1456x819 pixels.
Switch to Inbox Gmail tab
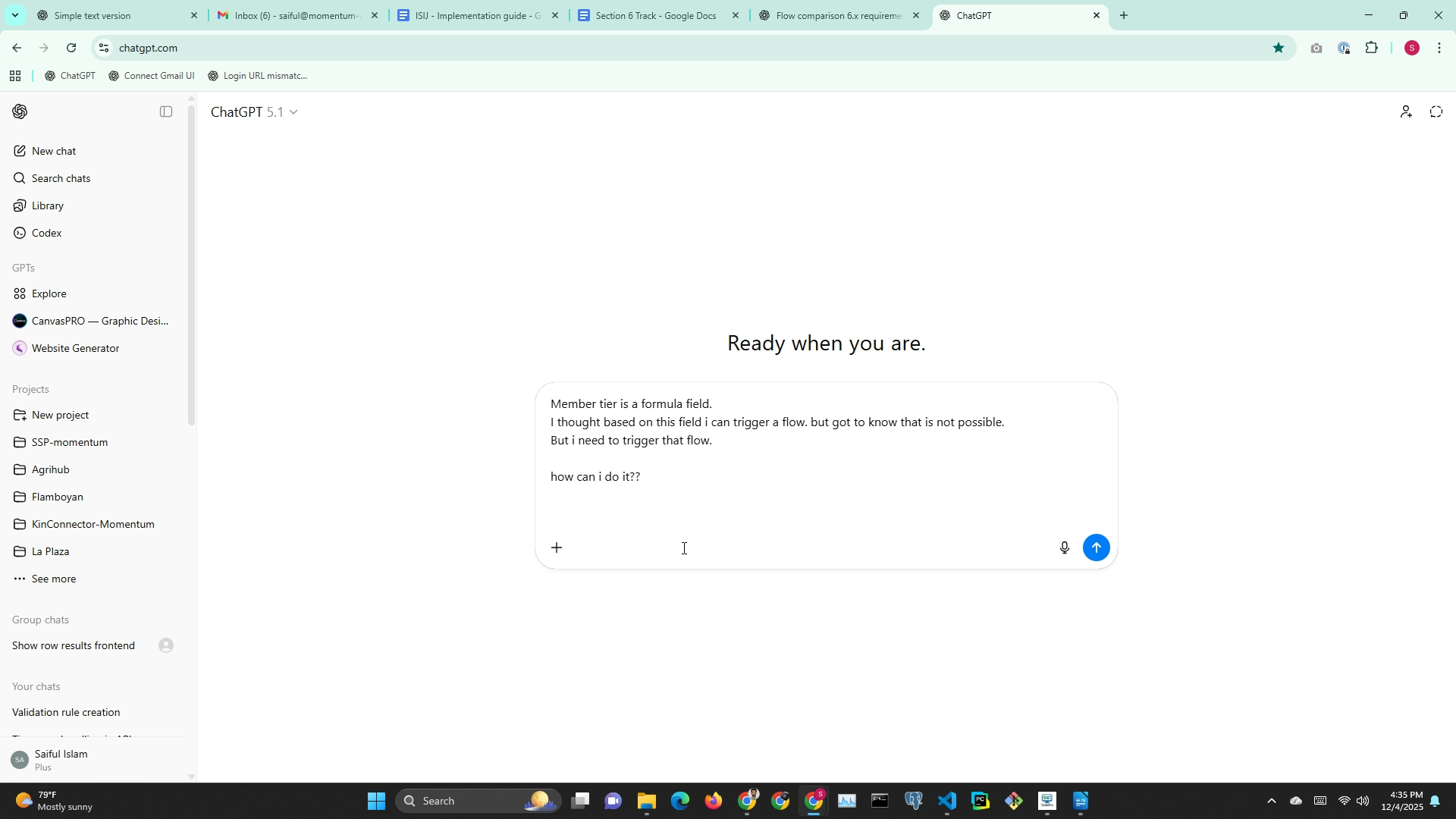[x=296, y=15]
